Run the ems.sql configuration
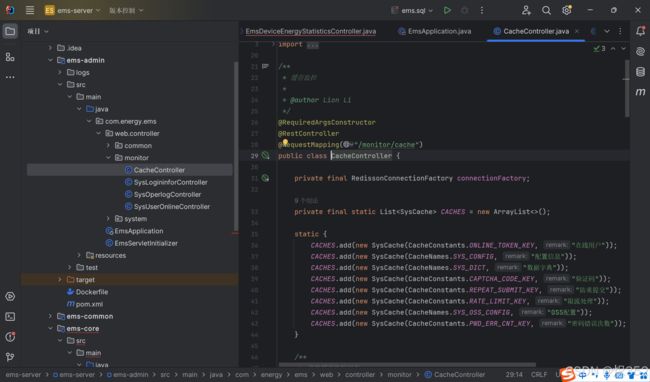This screenshot has height=382, width=650. pyautogui.click(x=447, y=10)
